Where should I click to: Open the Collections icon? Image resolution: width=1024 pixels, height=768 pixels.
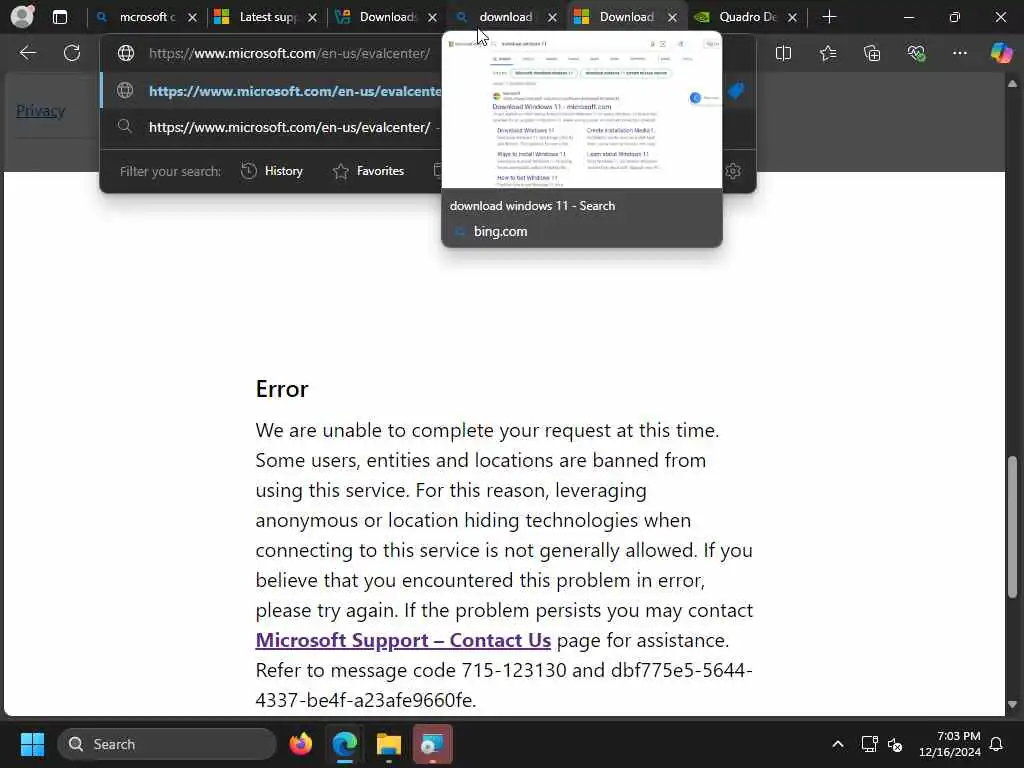point(872,53)
